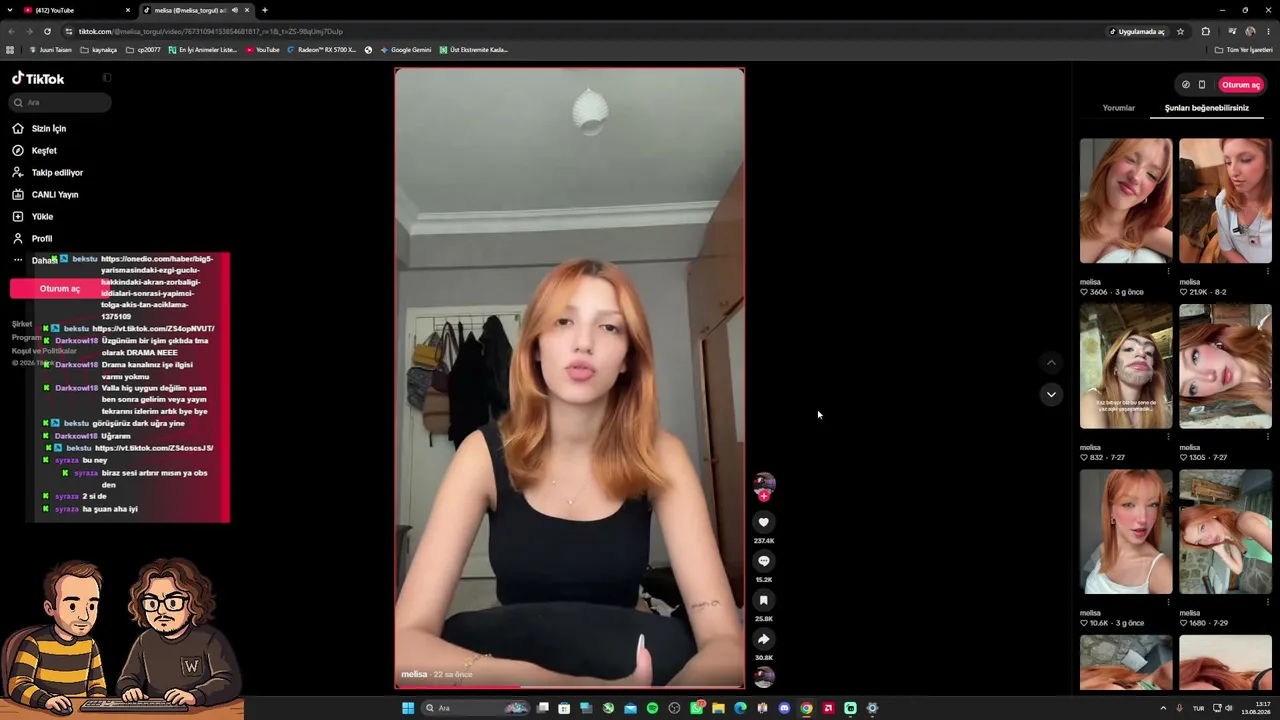This screenshot has width=1280, height=720.
Task: Open the recommended video with 10.6K likes
Action: click(x=1126, y=532)
